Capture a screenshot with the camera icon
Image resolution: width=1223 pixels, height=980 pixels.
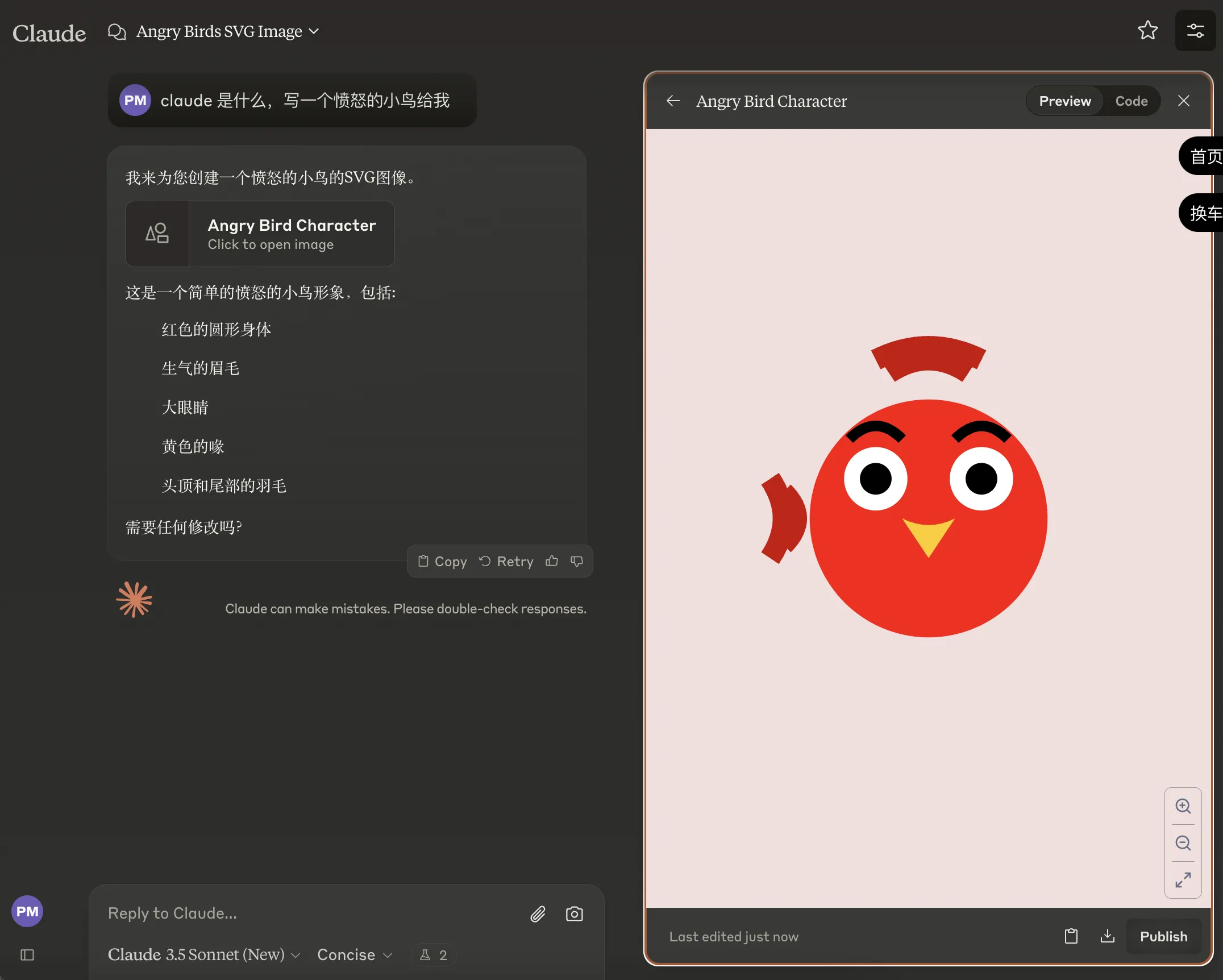[574, 914]
